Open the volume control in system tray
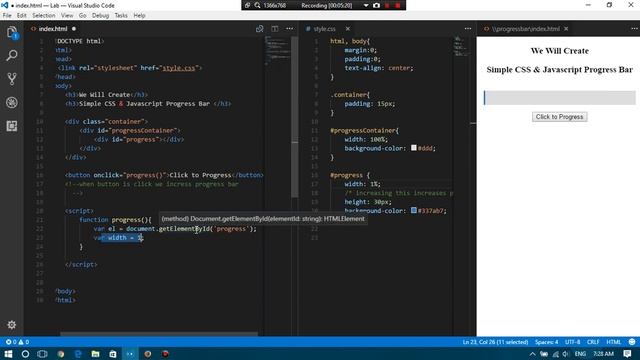Screen dimensions: 640x360 [x=566, y=354]
